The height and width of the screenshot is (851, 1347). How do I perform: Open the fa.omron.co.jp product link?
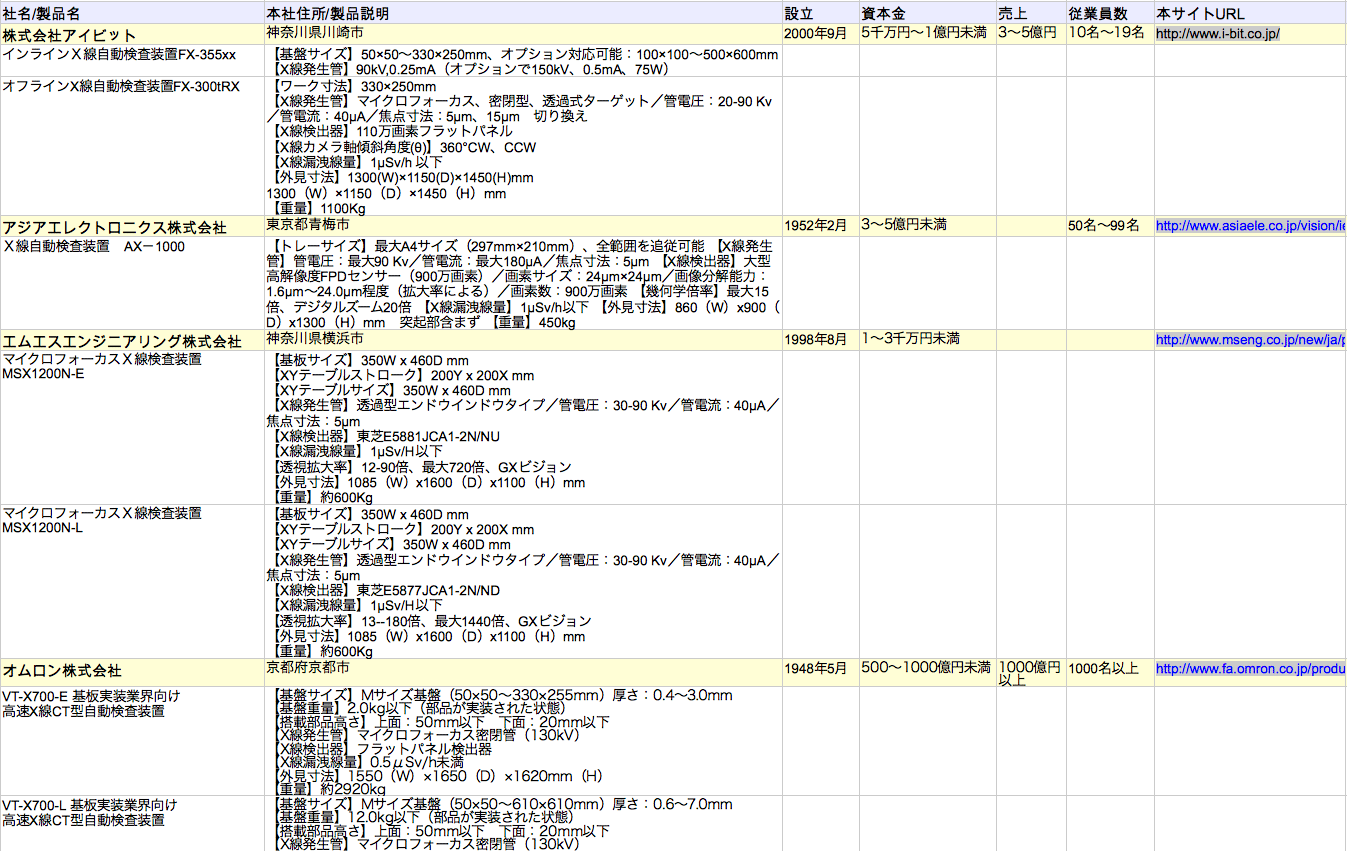(1251, 669)
